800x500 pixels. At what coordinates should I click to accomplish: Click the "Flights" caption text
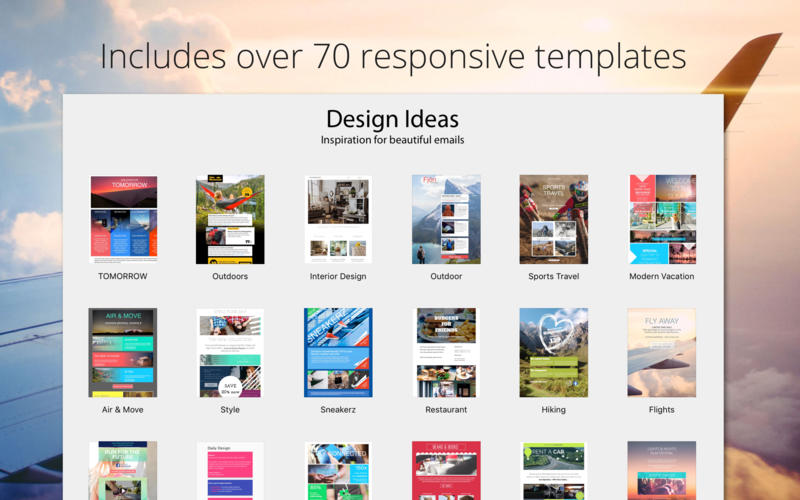point(662,410)
